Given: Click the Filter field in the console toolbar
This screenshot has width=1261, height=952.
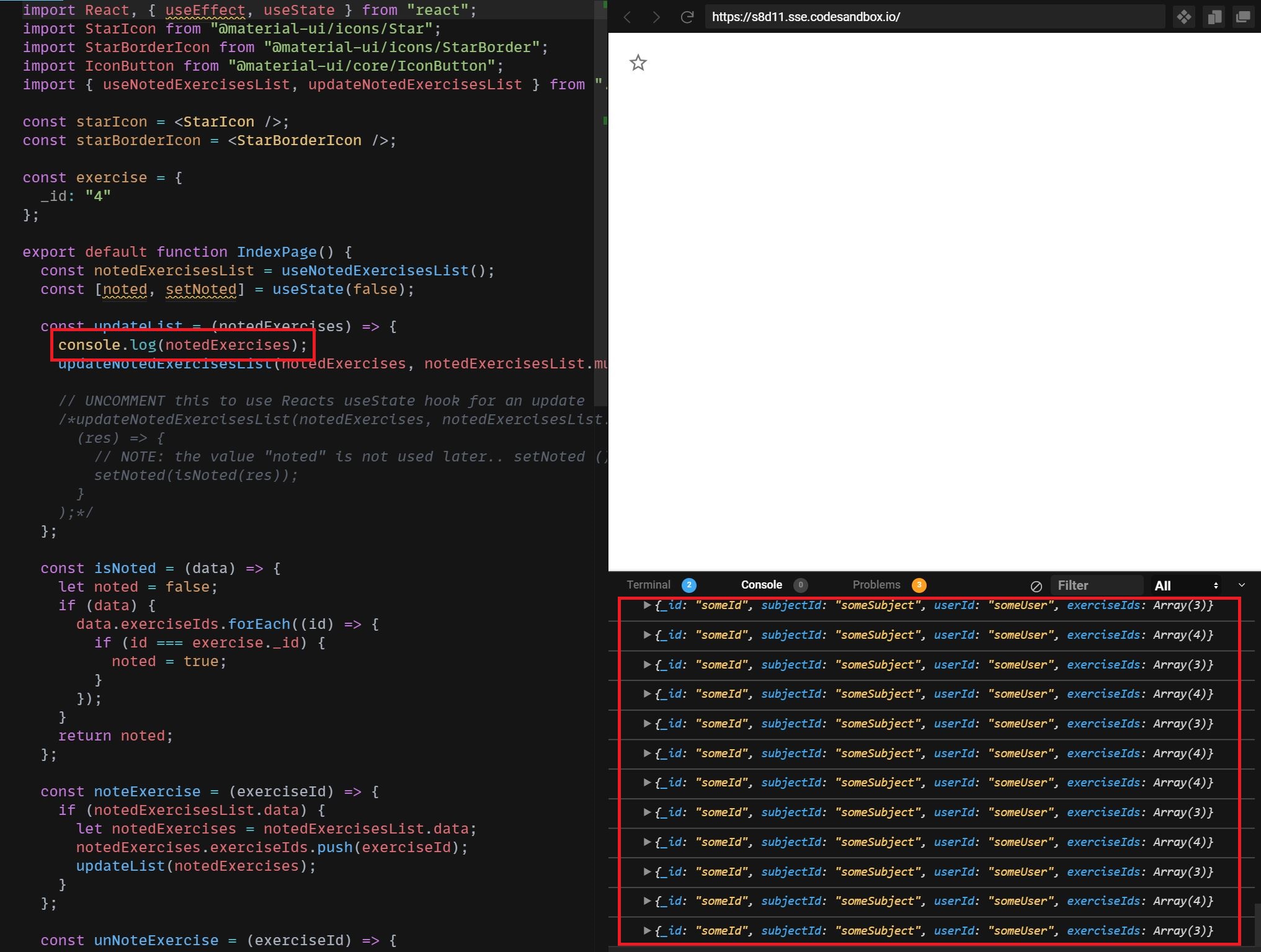Looking at the screenshot, I should pyautogui.click(x=1098, y=585).
